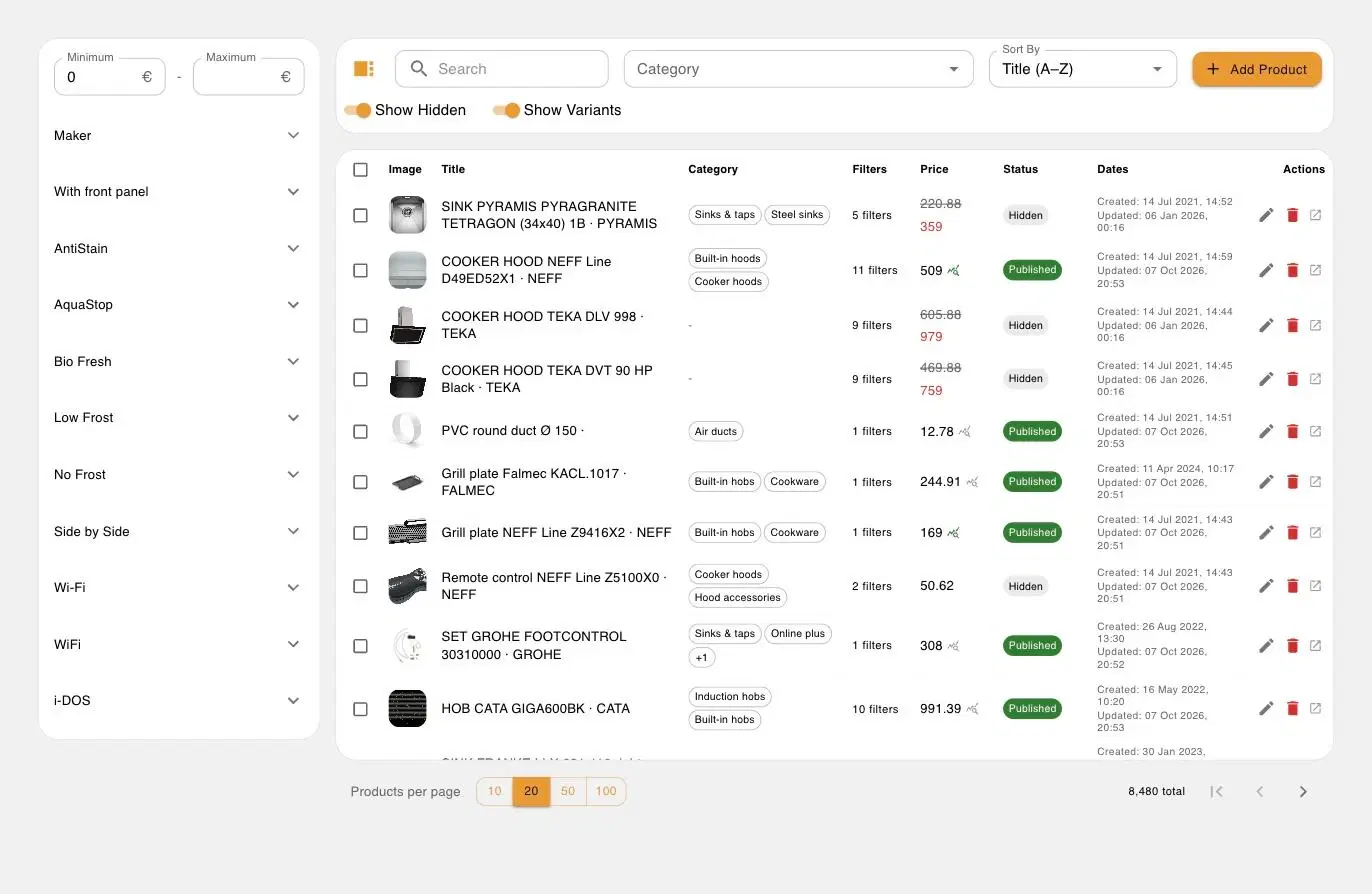This screenshot has width=1372, height=894.
Task: Expand the No Frost filter
Action: [177, 474]
